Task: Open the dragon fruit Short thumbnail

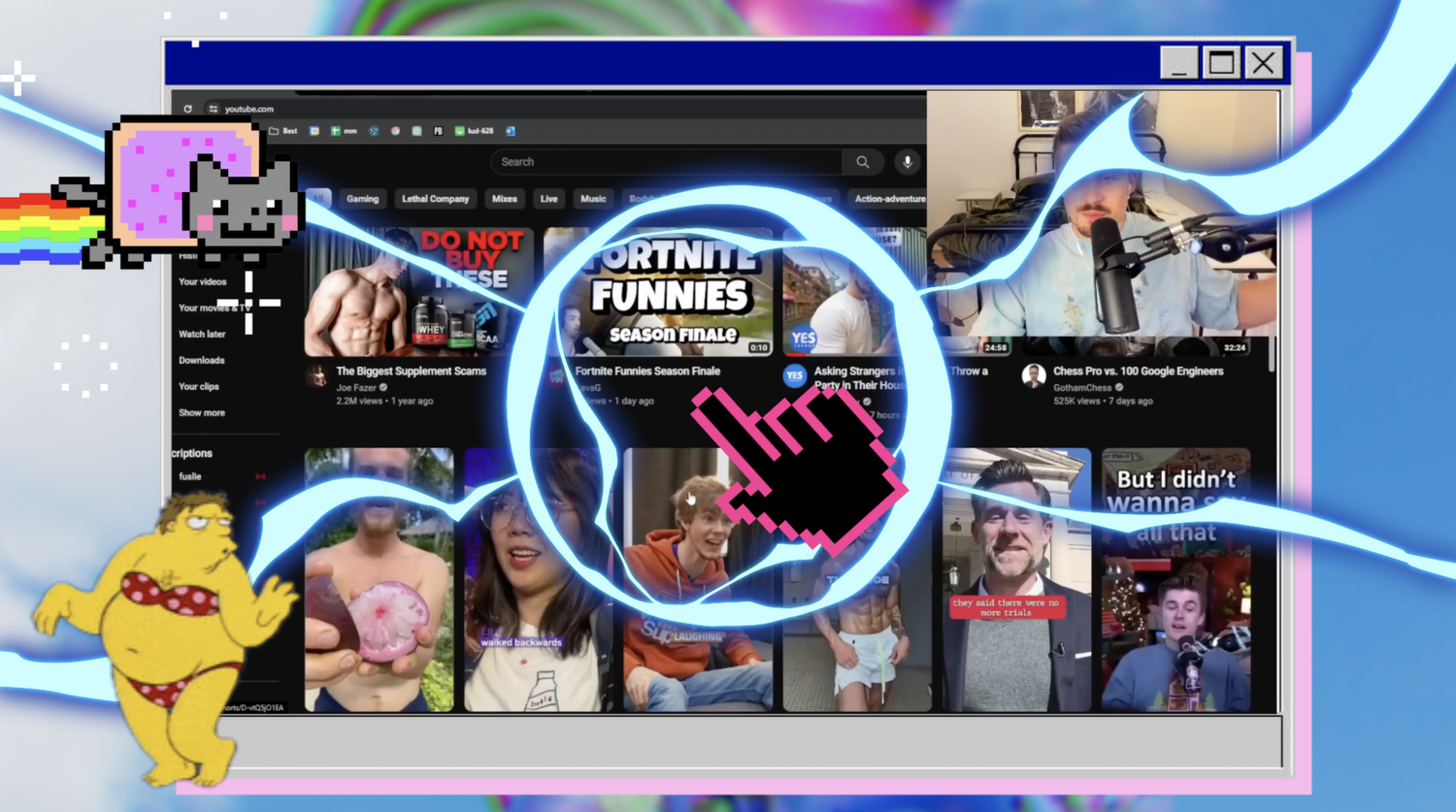Action: point(380,579)
